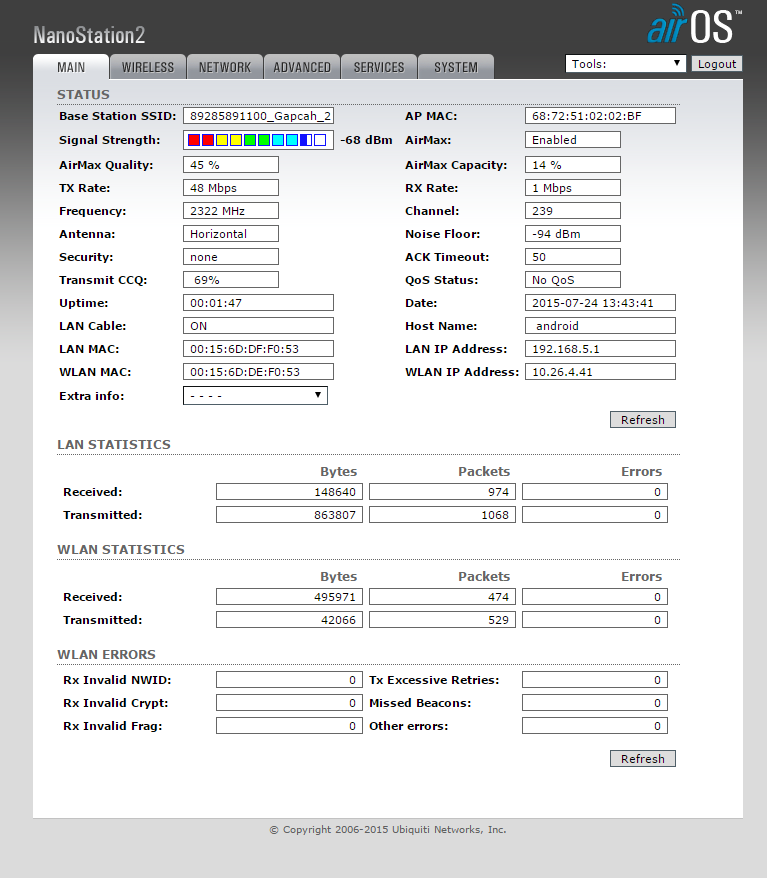Click the NanoStation2 title
The height and width of the screenshot is (878, 767).
89,35
